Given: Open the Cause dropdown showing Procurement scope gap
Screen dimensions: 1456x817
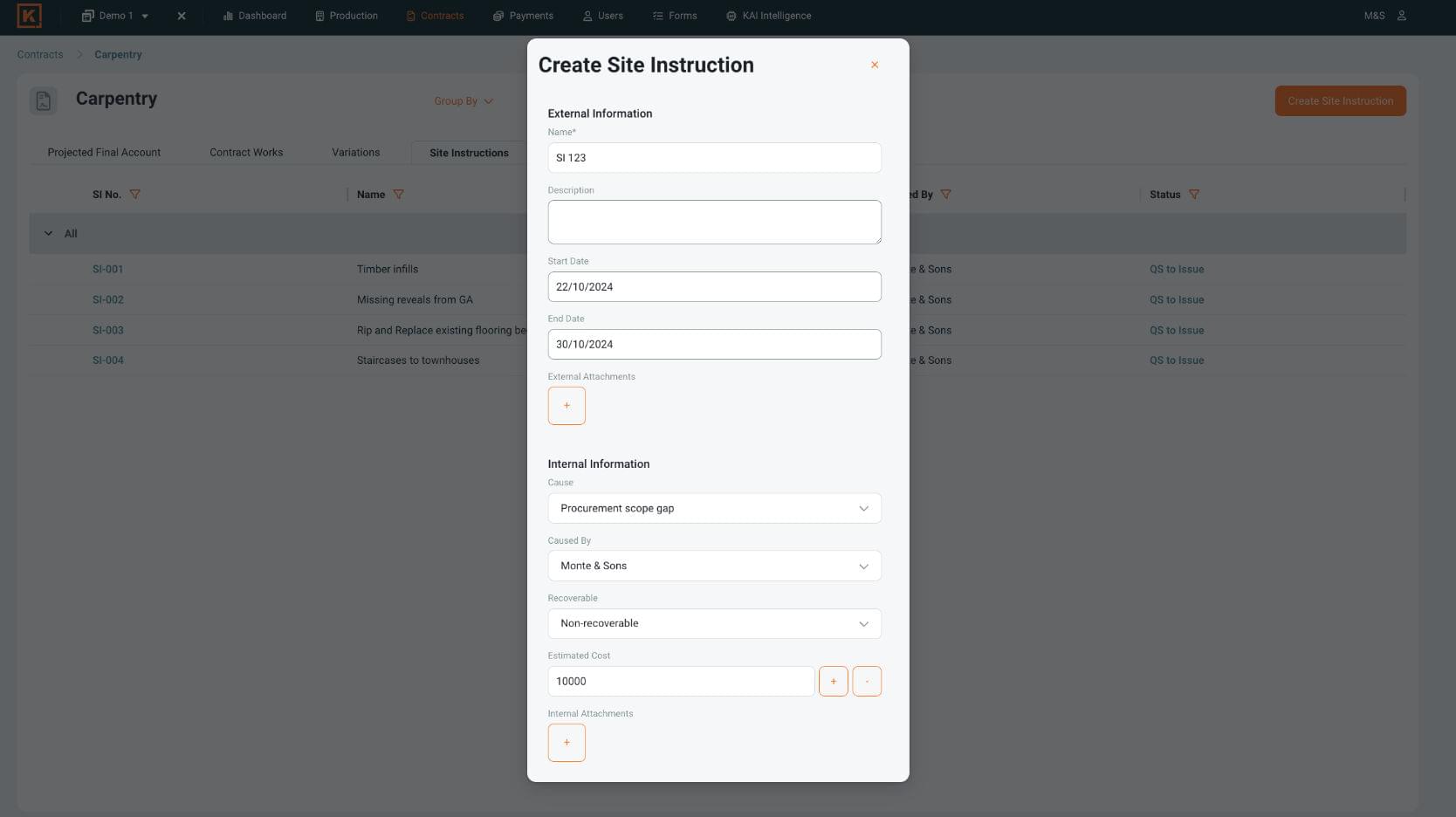Looking at the screenshot, I should [x=714, y=509].
